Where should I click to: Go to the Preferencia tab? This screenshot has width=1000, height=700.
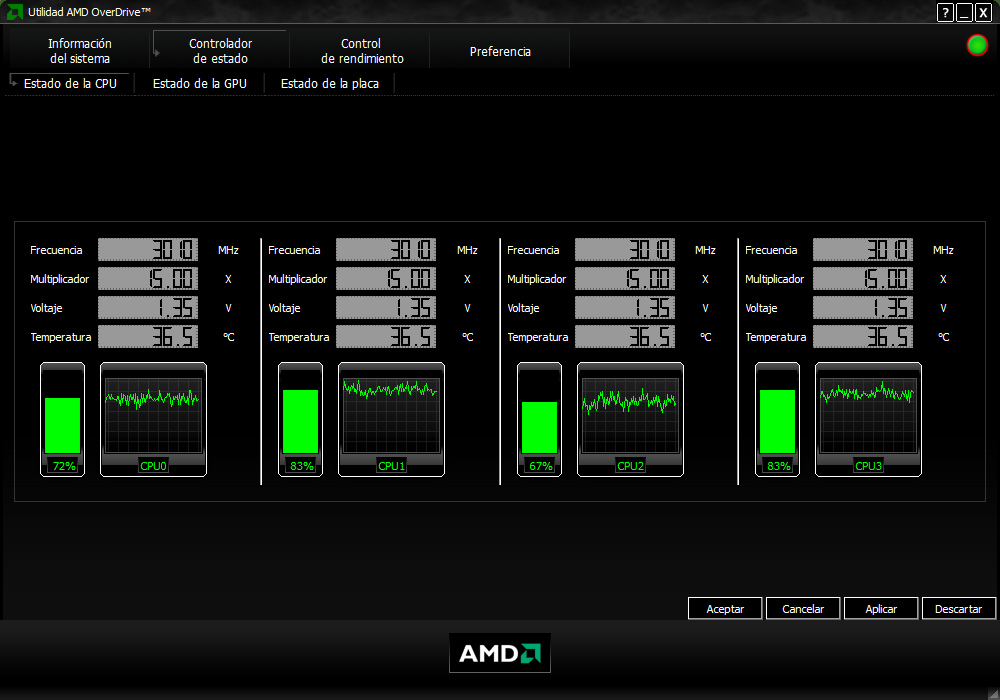pos(500,51)
